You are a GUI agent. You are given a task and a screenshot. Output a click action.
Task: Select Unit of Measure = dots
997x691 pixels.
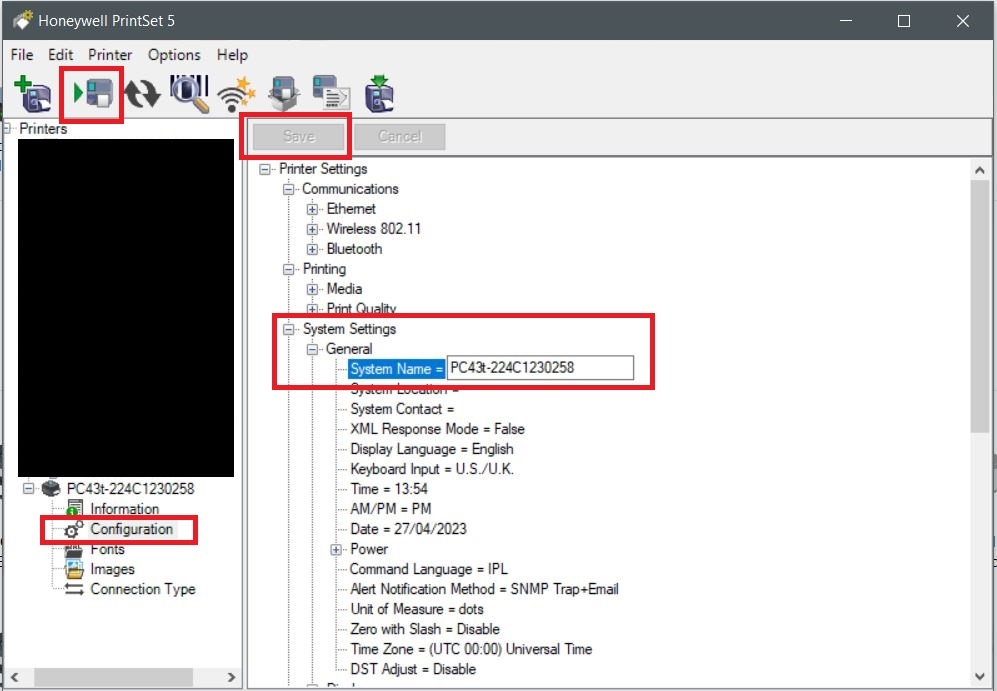pyautogui.click(x=416, y=609)
